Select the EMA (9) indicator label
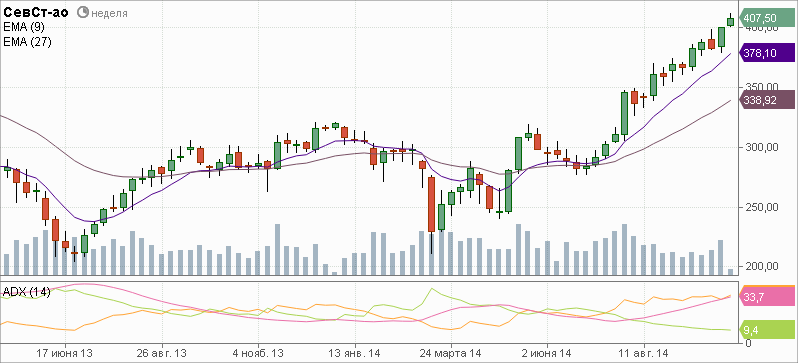798x363 pixels. pyautogui.click(x=24, y=27)
